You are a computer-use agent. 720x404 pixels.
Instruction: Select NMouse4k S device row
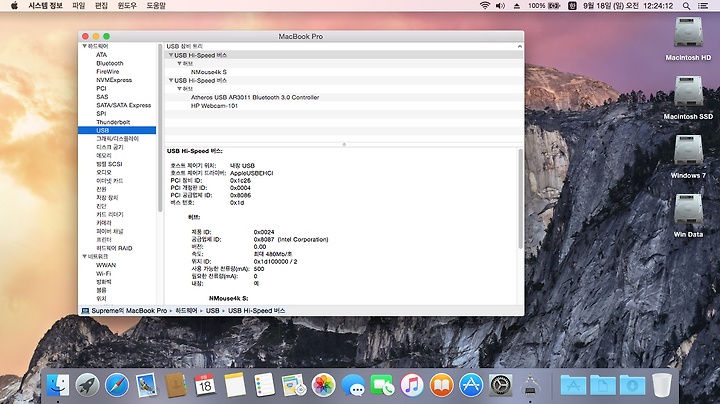point(344,72)
